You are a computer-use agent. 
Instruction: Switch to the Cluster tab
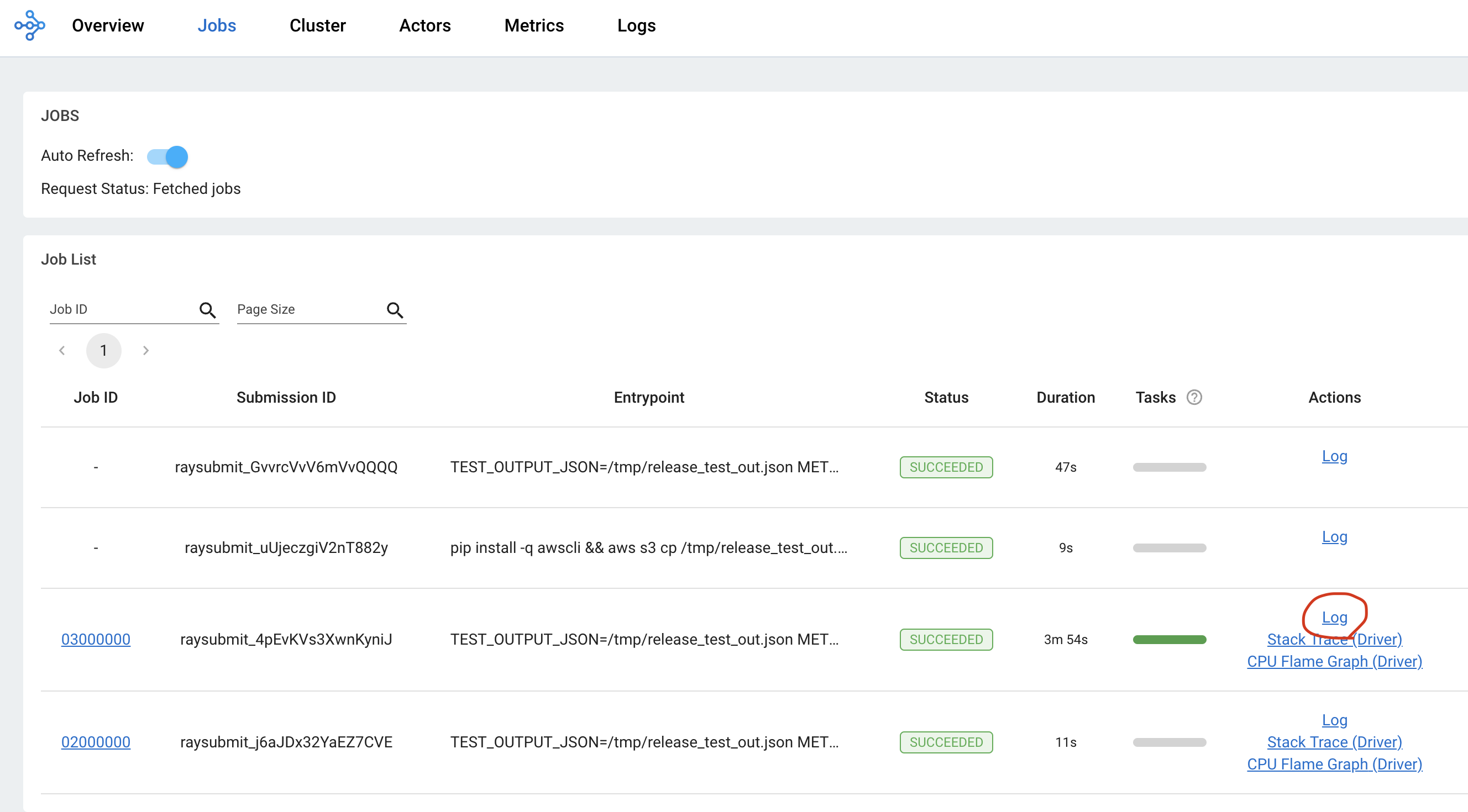(317, 25)
